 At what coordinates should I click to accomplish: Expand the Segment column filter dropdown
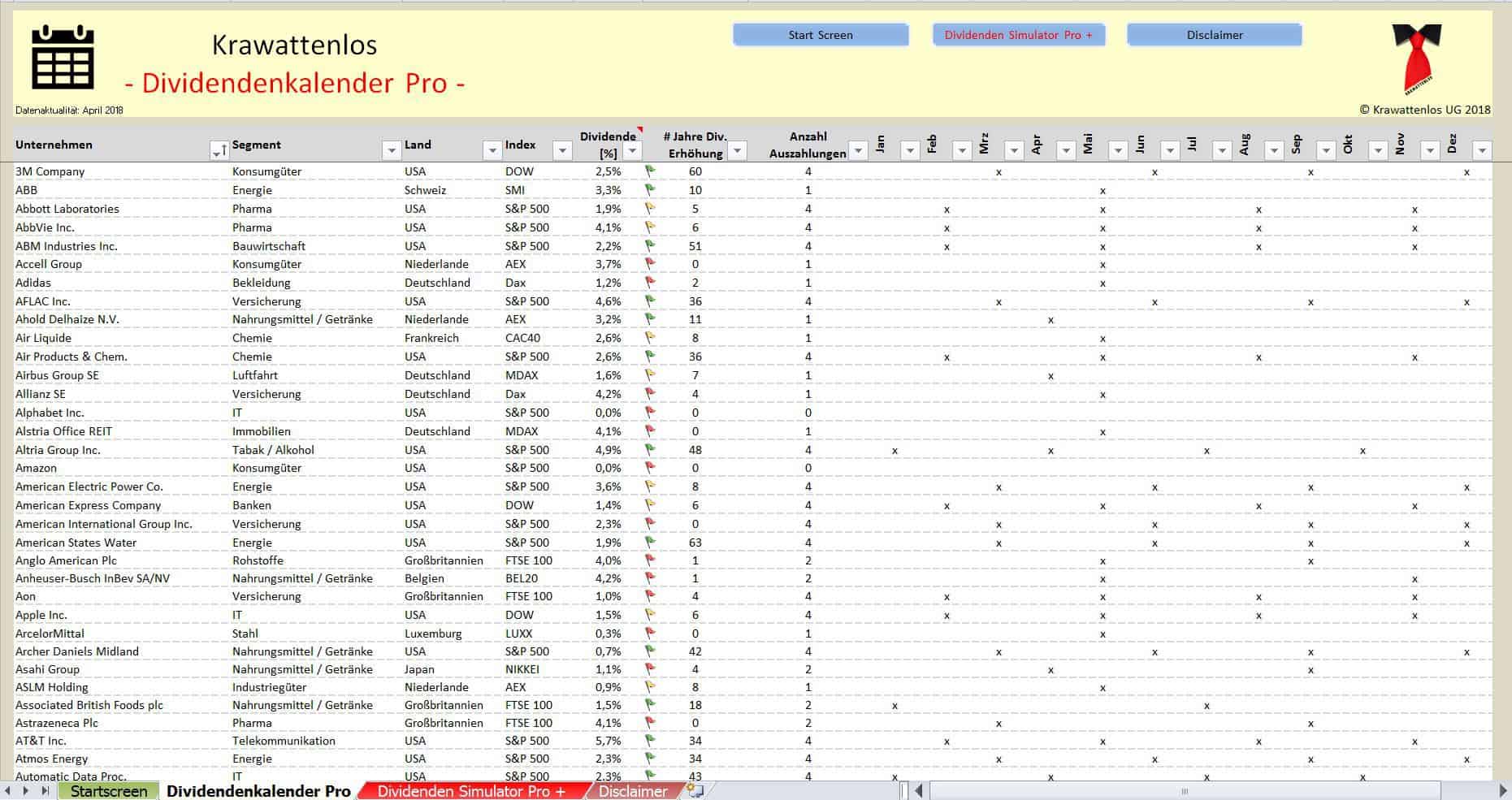coord(391,151)
